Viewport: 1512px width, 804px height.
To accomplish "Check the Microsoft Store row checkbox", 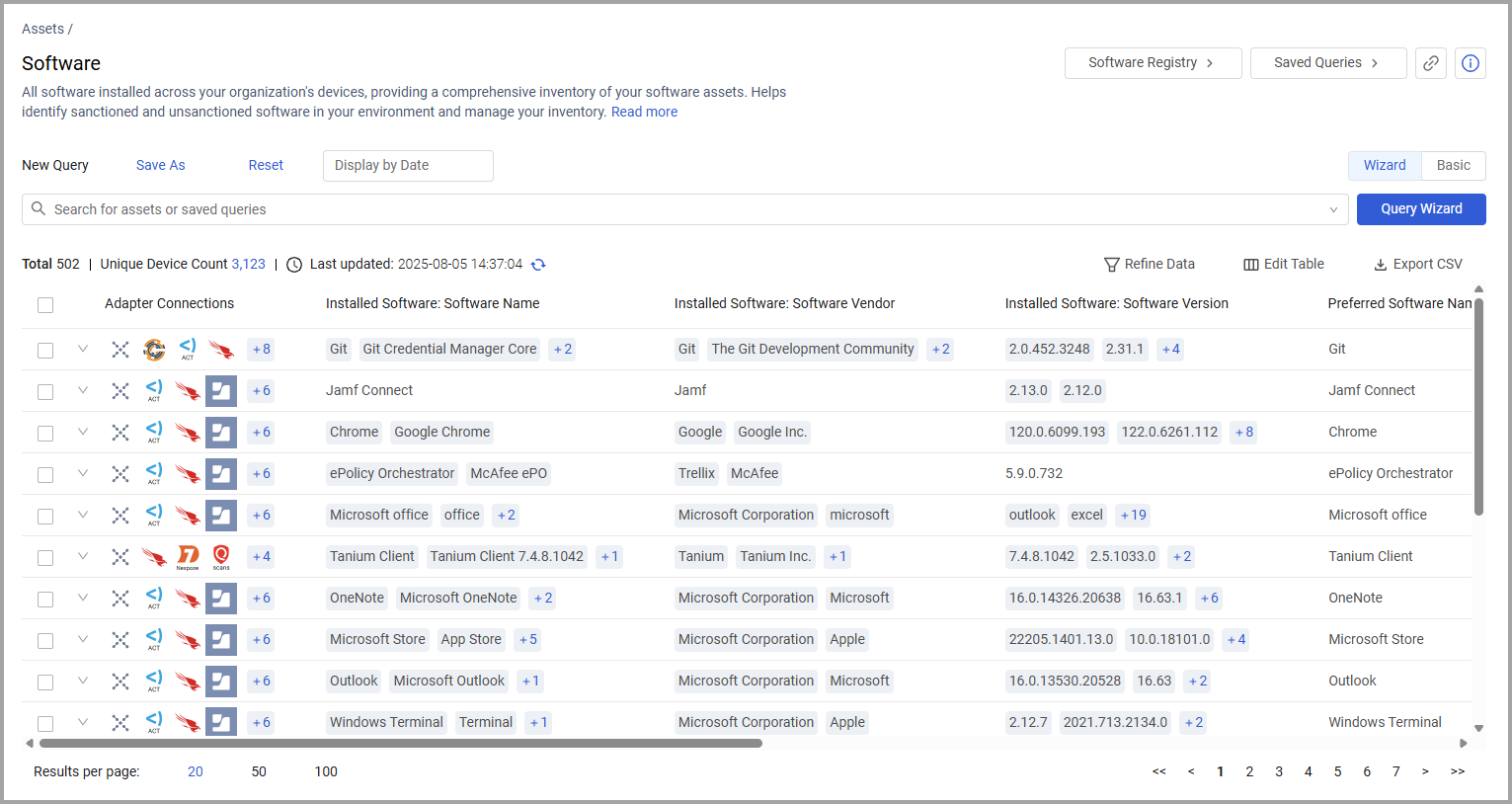I will [x=45, y=641].
